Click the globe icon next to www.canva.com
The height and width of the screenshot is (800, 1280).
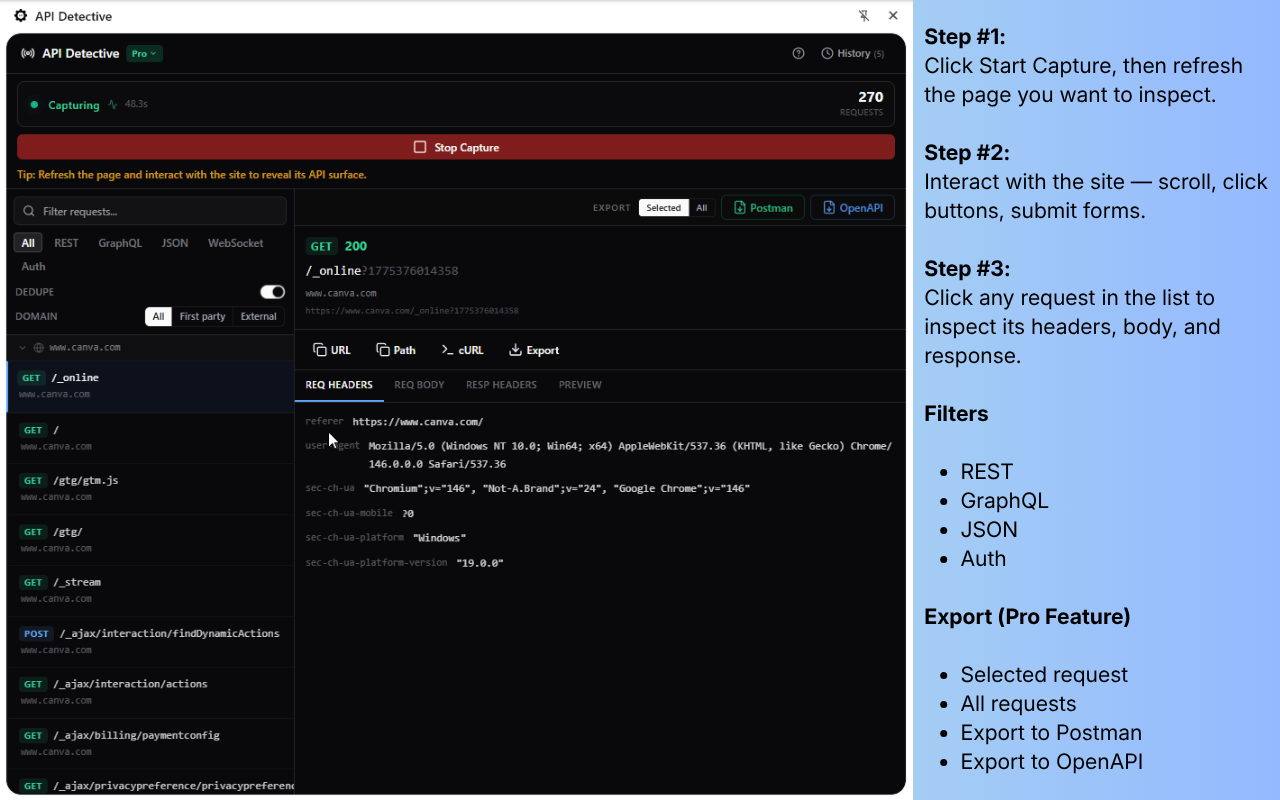pos(39,348)
